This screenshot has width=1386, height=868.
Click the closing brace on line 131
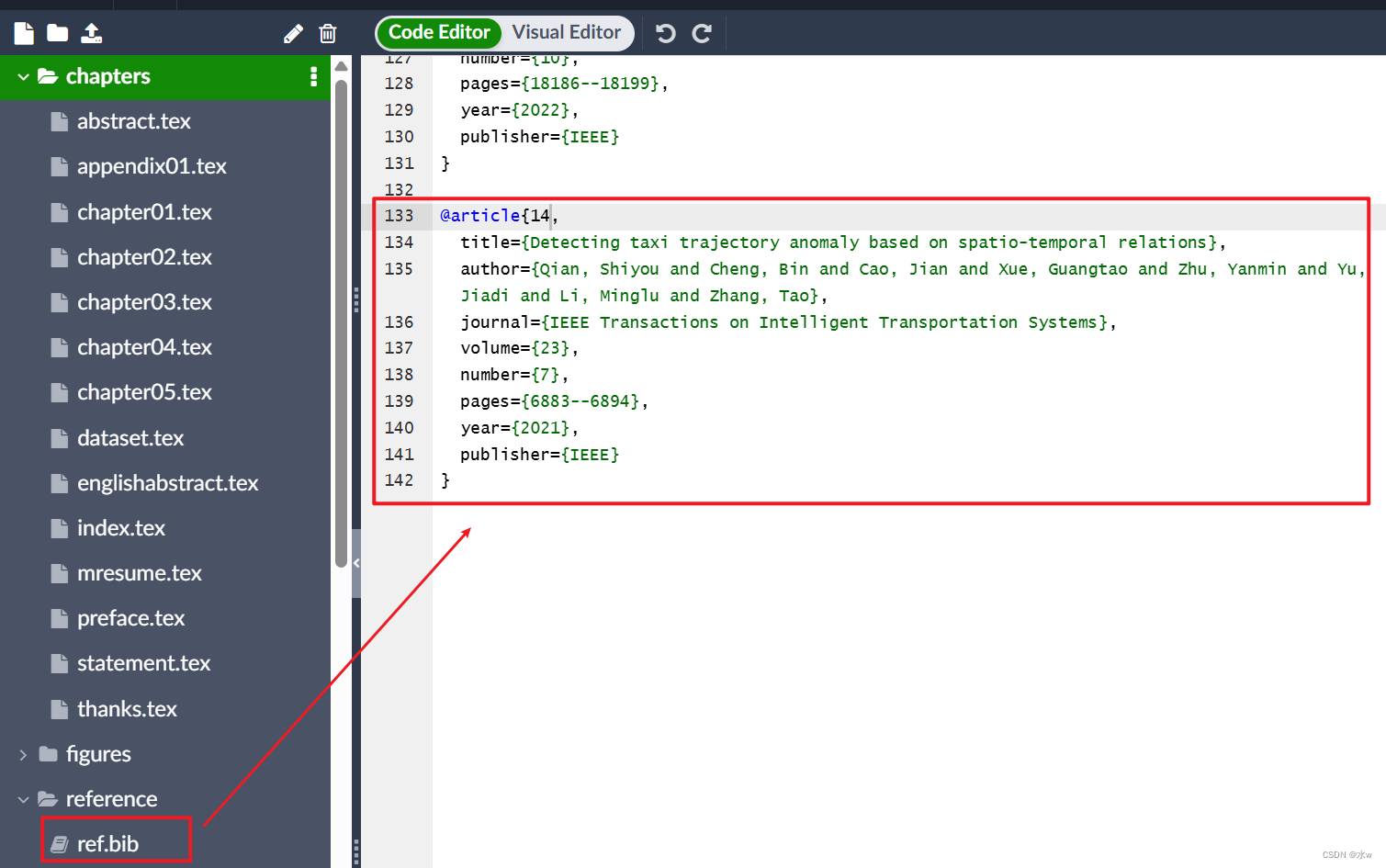point(445,163)
